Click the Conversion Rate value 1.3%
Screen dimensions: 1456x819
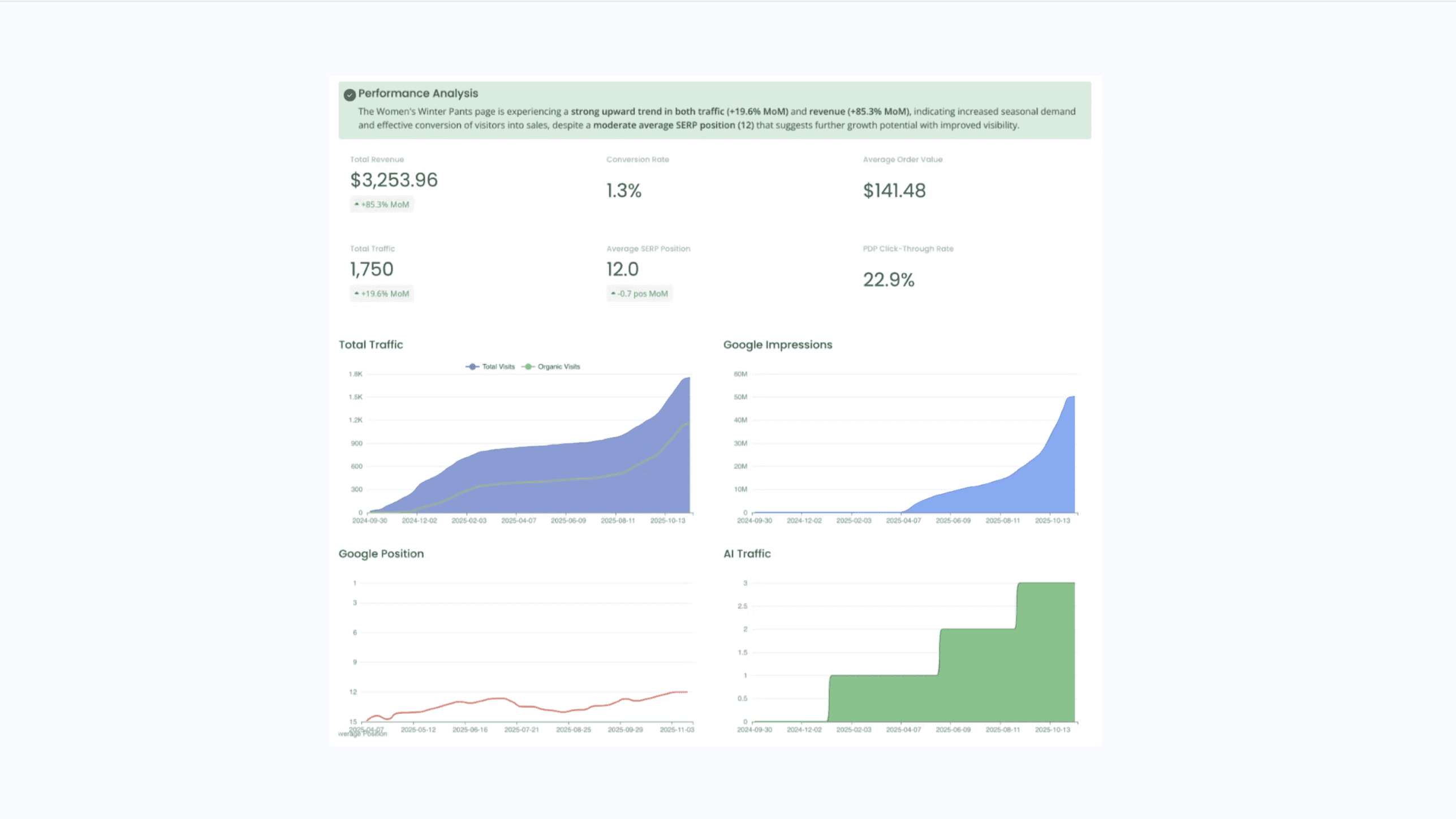(623, 191)
